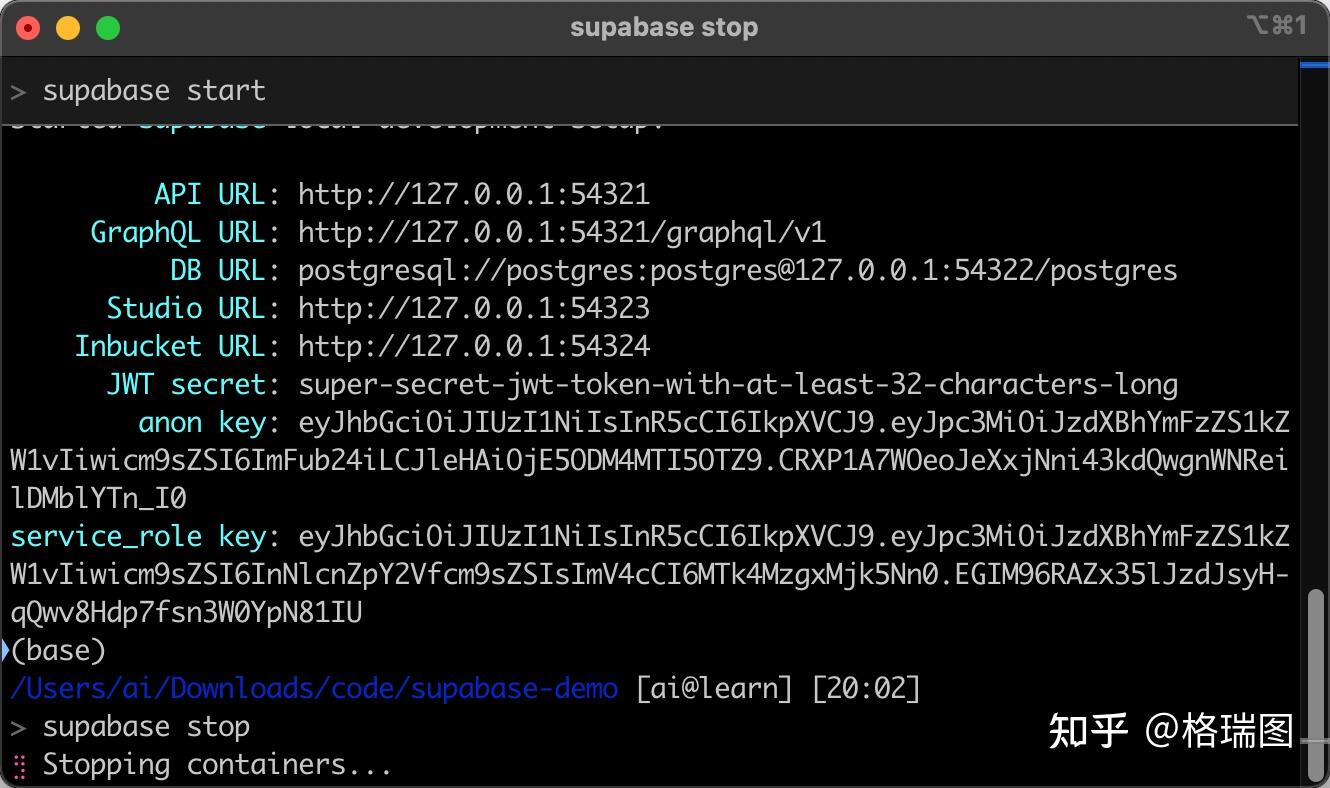The image size is (1330, 788).
Task: Click the spinner before Stopping containers
Action: click(x=19, y=765)
